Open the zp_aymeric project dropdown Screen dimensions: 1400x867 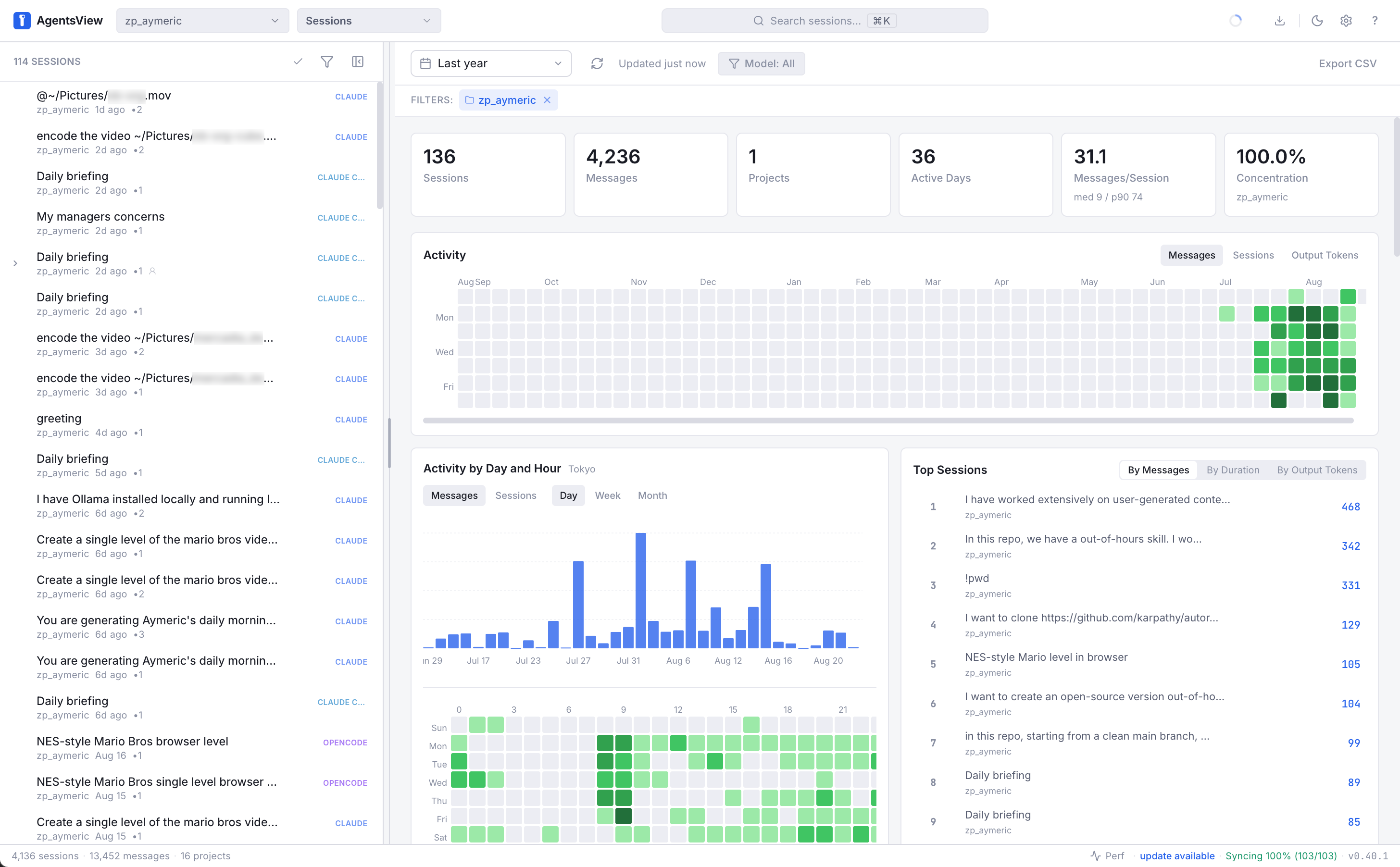tap(202, 21)
